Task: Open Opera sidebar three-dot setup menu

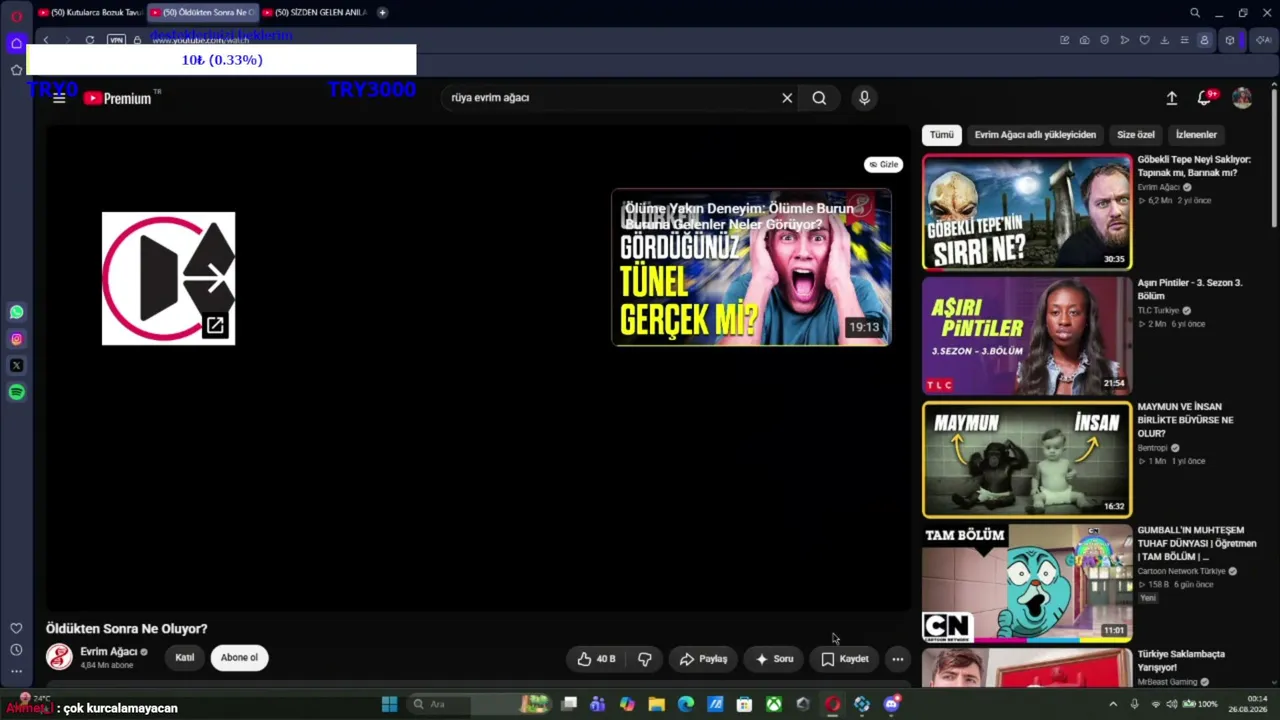Action: [16, 672]
